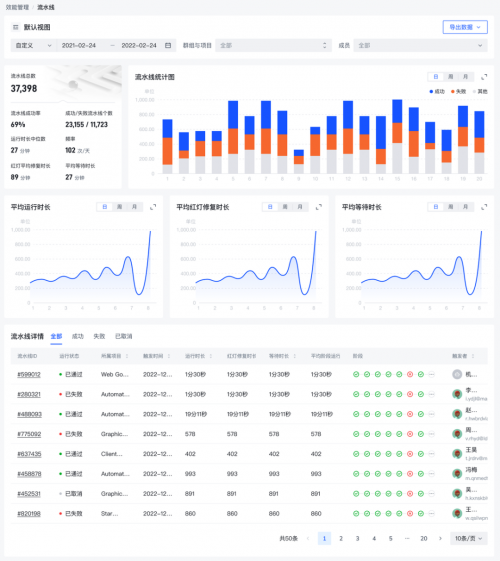Click the 默认视图 view icon
Screen dimensions: 500x561
pos(15,27)
